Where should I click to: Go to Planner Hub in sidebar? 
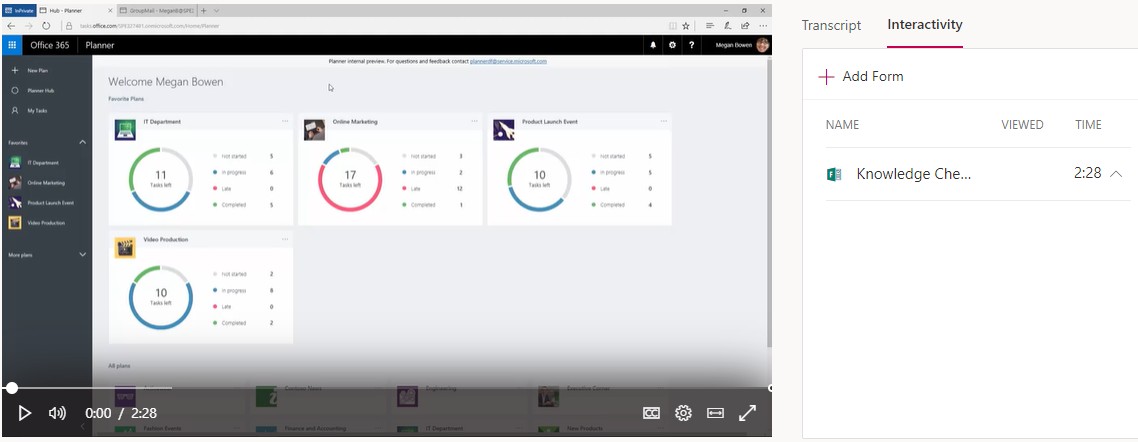point(33,91)
